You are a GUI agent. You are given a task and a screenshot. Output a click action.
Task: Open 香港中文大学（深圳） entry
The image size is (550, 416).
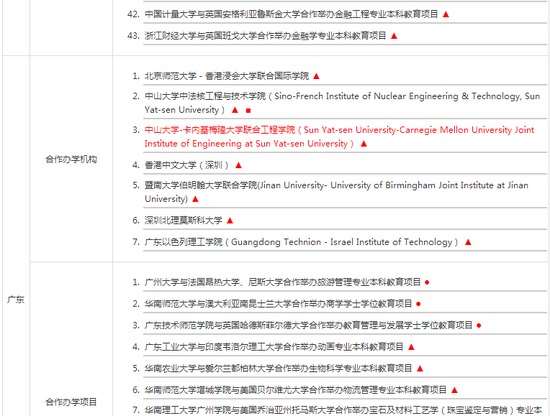pos(187,165)
